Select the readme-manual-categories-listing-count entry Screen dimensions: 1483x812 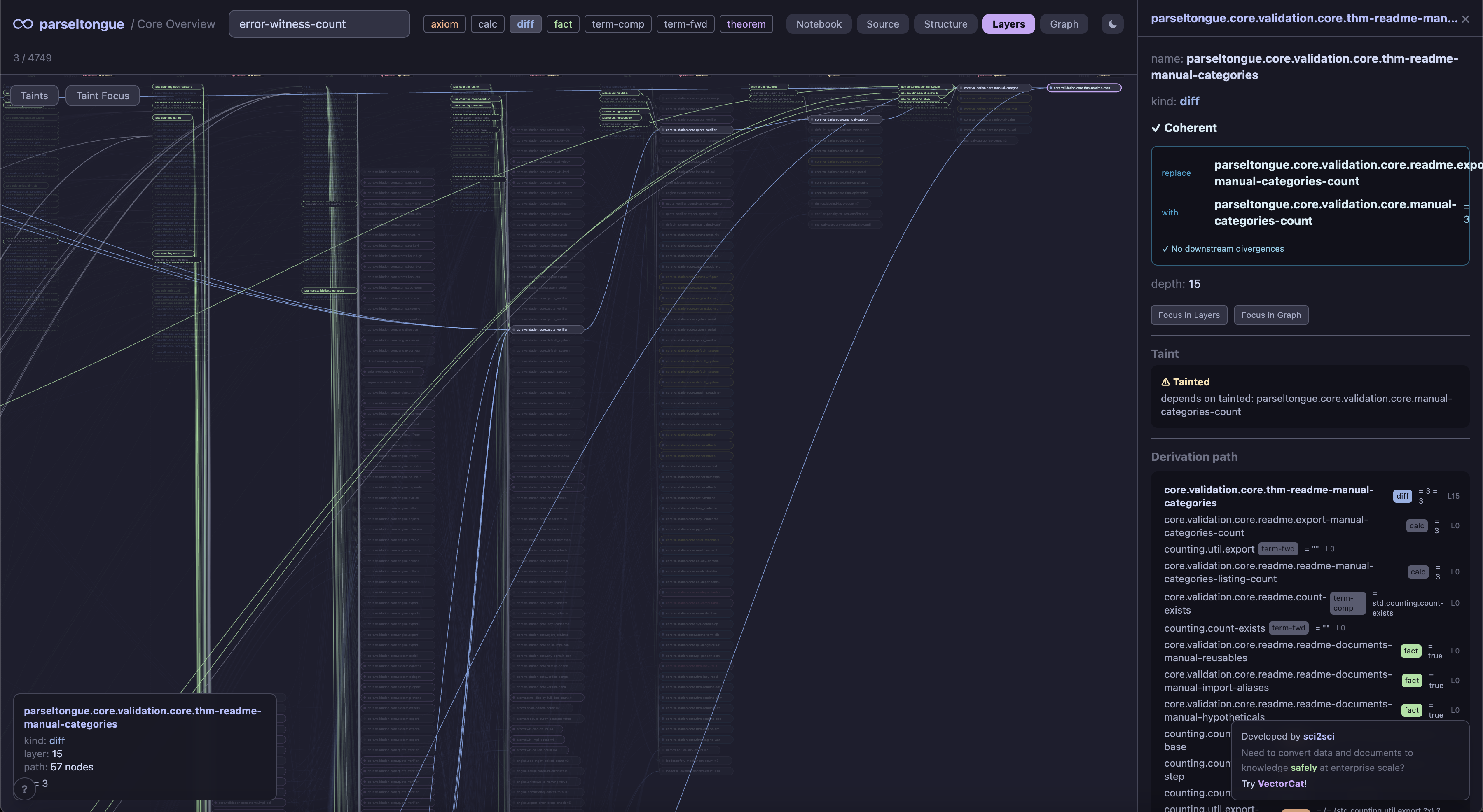click(x=1268, y=572)
